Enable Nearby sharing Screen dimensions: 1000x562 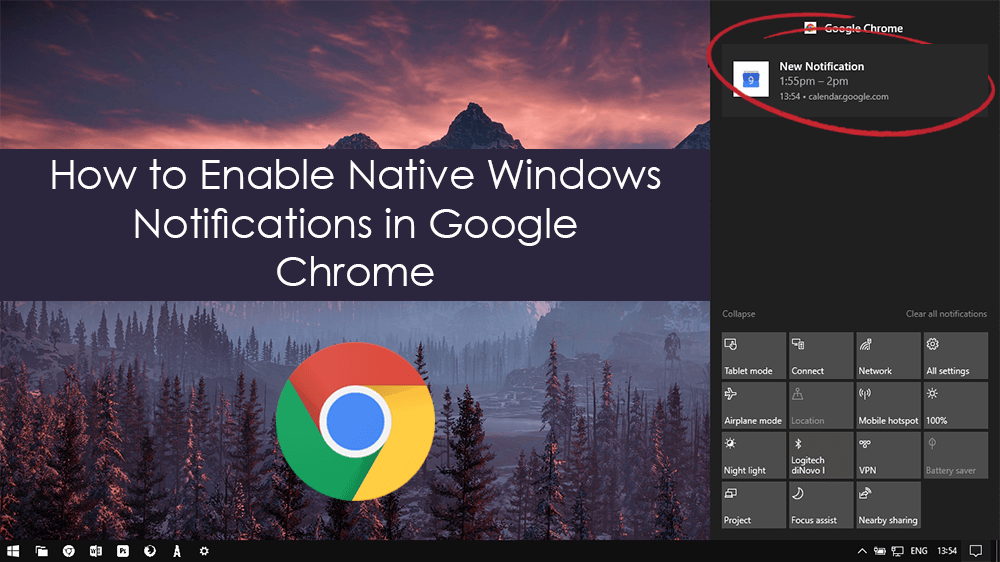pos(888,505)
